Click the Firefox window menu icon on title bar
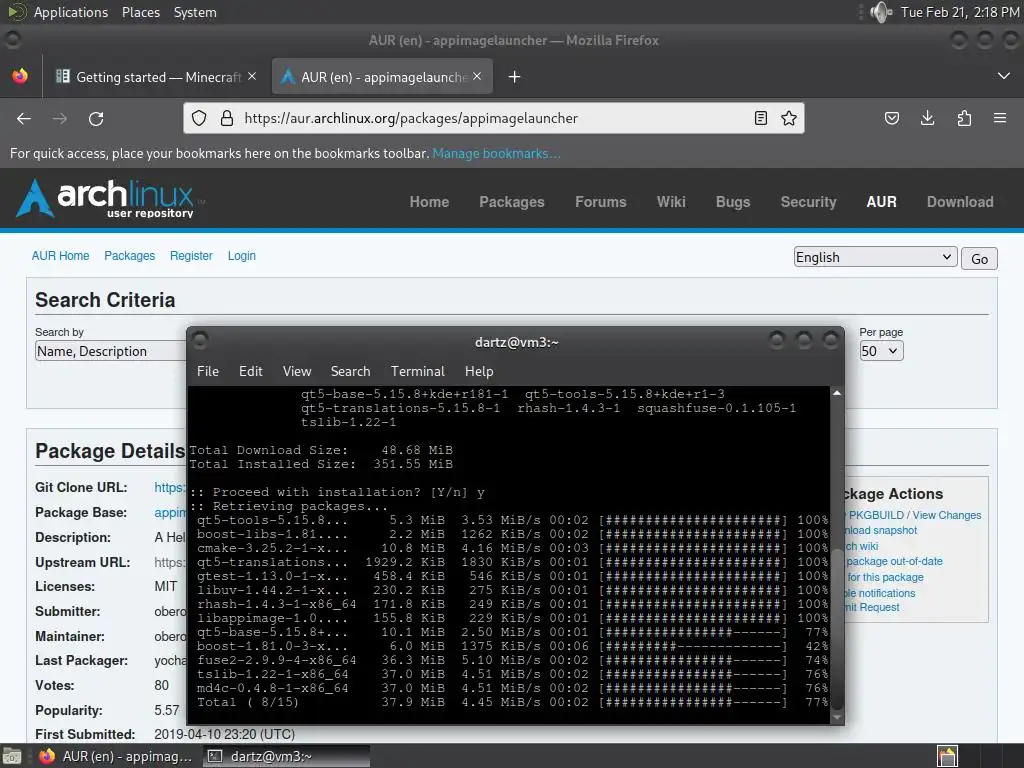 tap(12, 40)
